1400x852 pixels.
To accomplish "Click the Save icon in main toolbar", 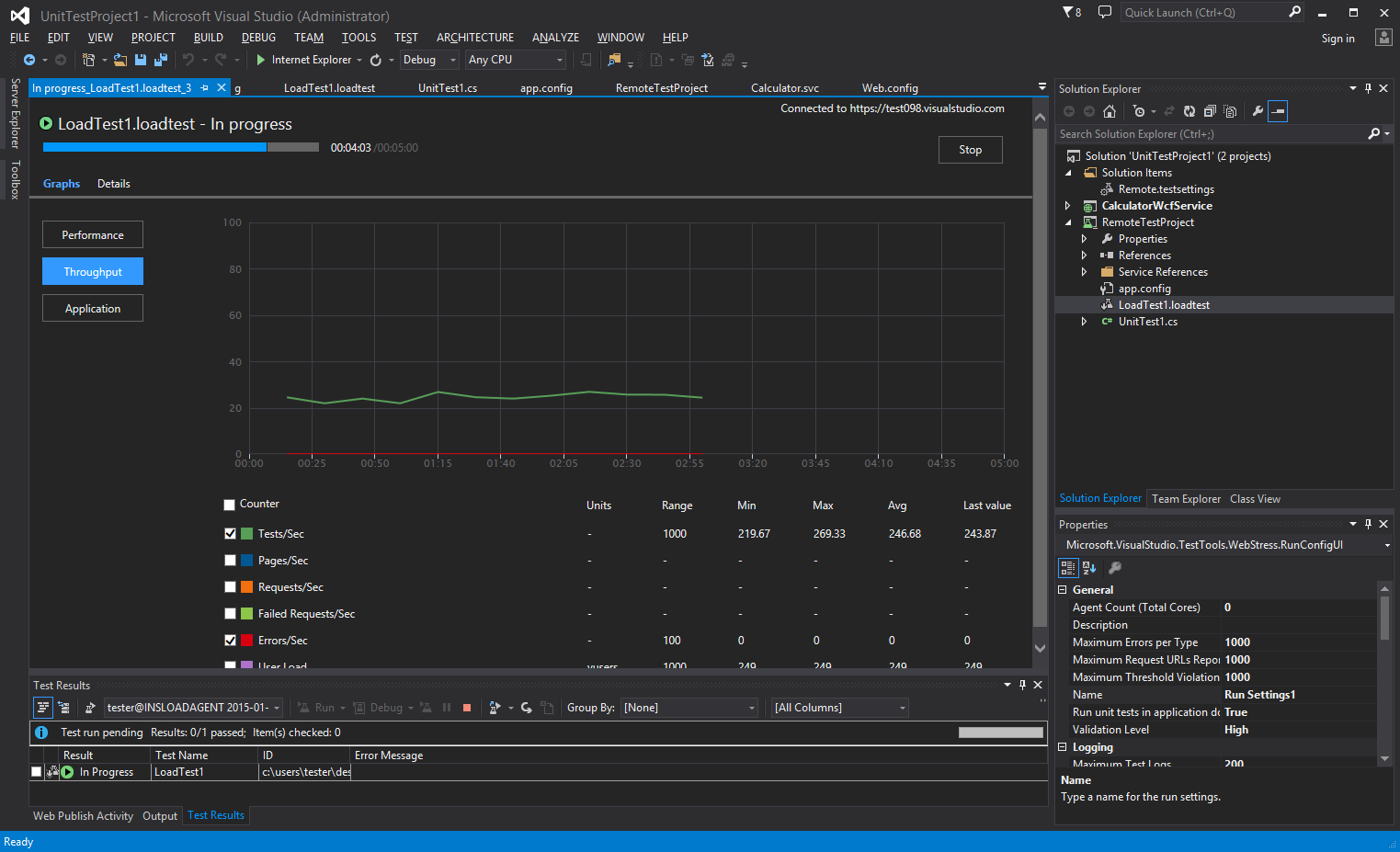I will click(141, 60).
